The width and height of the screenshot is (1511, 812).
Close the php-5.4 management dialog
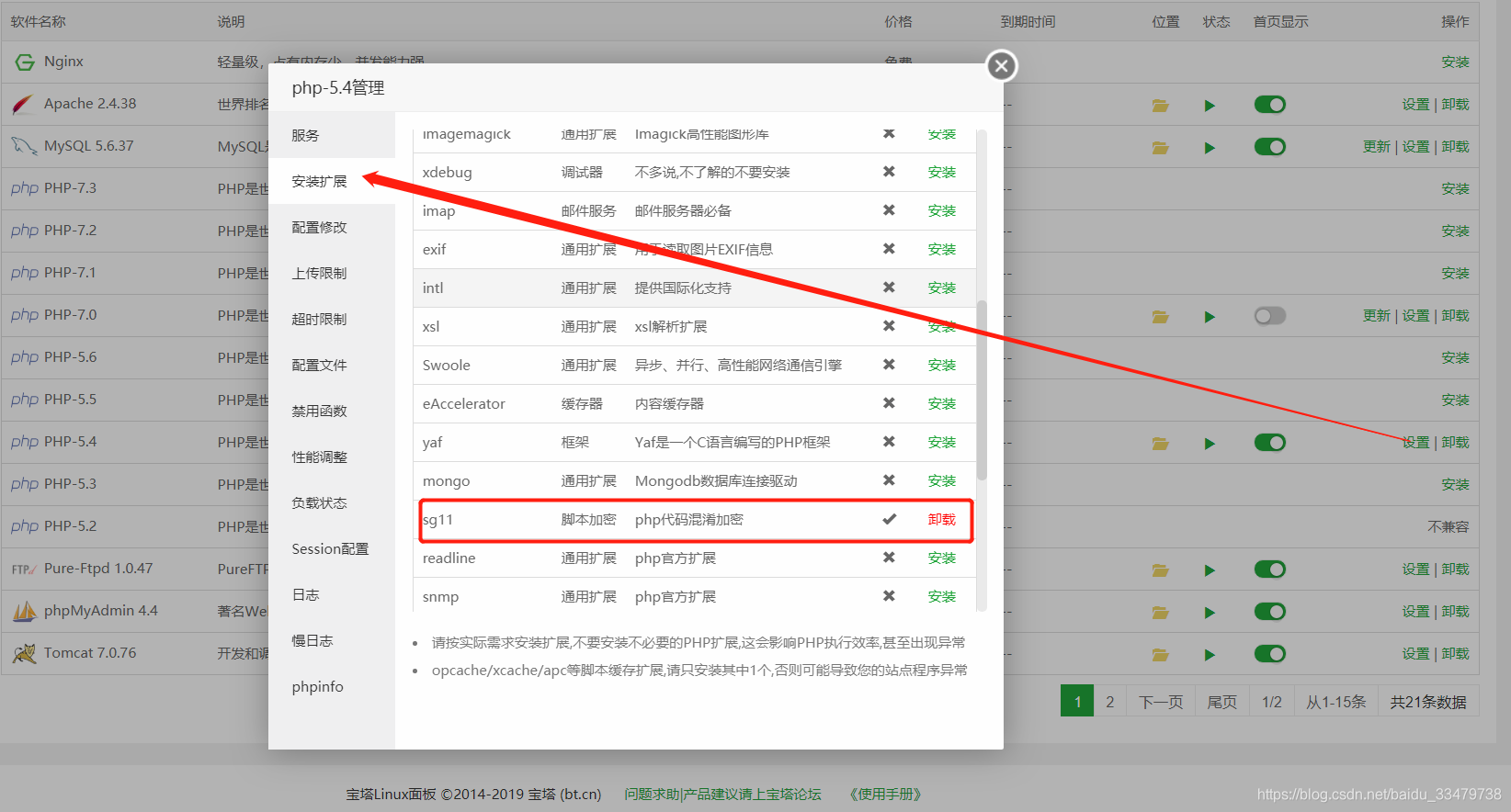point(1002,65)
